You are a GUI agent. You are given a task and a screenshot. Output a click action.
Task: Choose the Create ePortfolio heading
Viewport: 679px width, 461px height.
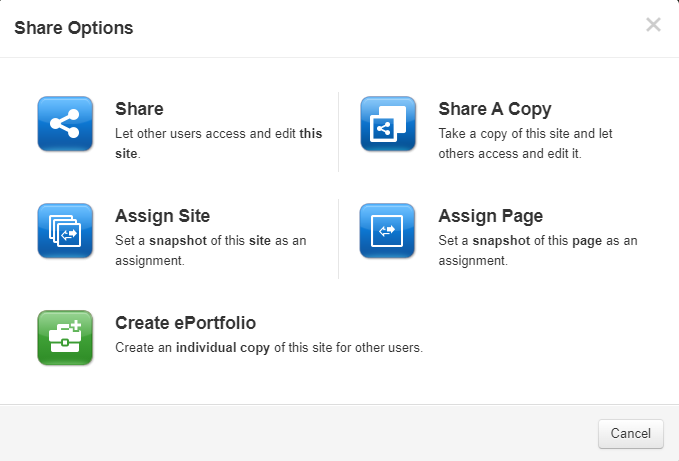pos(185,323)
